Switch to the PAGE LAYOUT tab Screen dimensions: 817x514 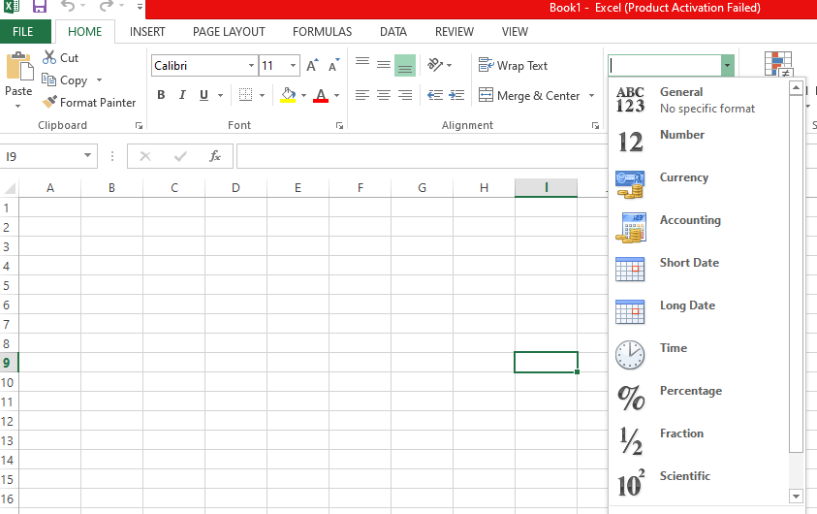[x=229, y=32]
